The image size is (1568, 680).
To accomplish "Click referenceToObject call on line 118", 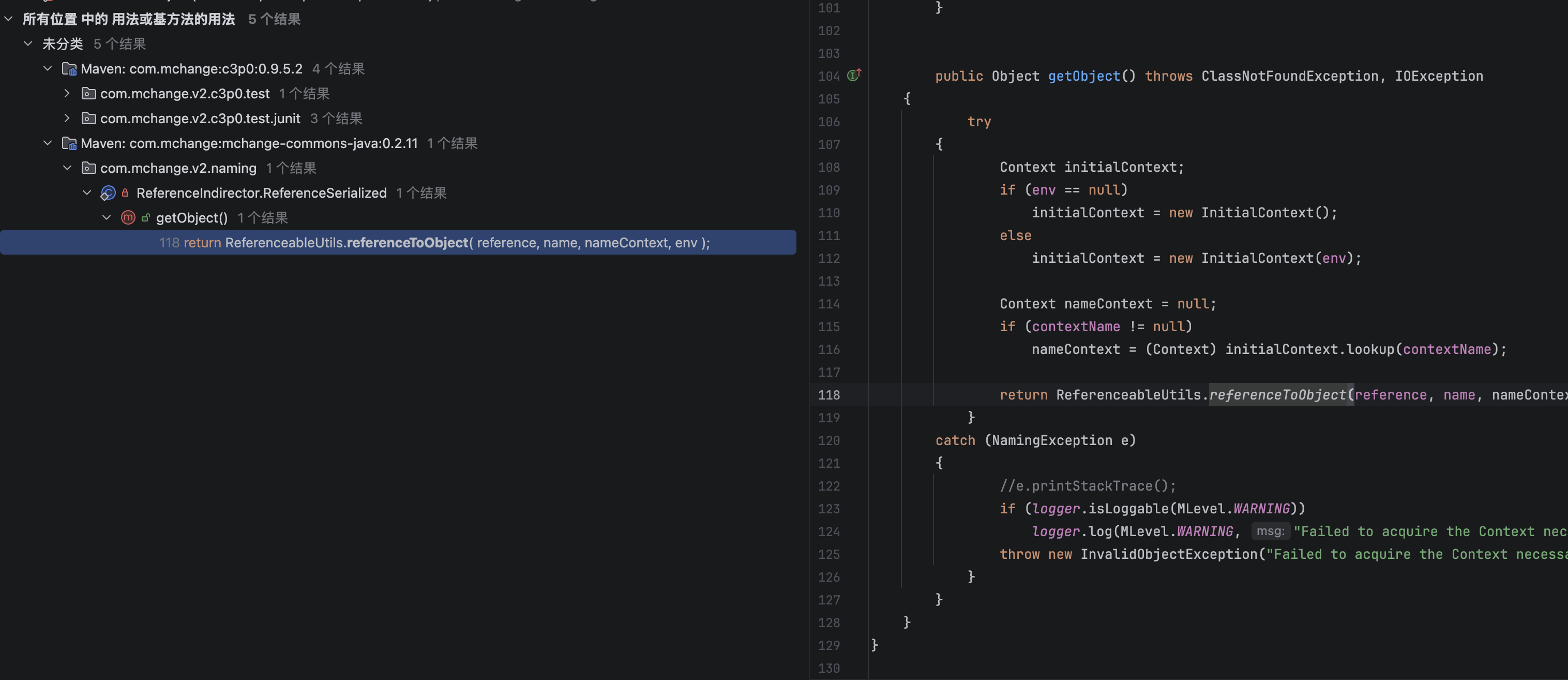I will (1278, 395).
